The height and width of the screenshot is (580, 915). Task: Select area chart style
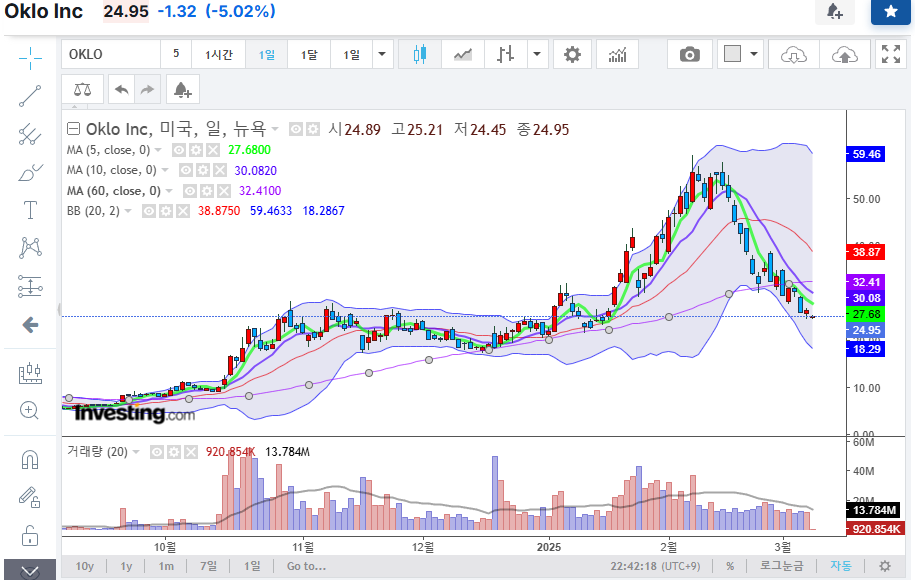pyautogui.click(x=463, y=55)
